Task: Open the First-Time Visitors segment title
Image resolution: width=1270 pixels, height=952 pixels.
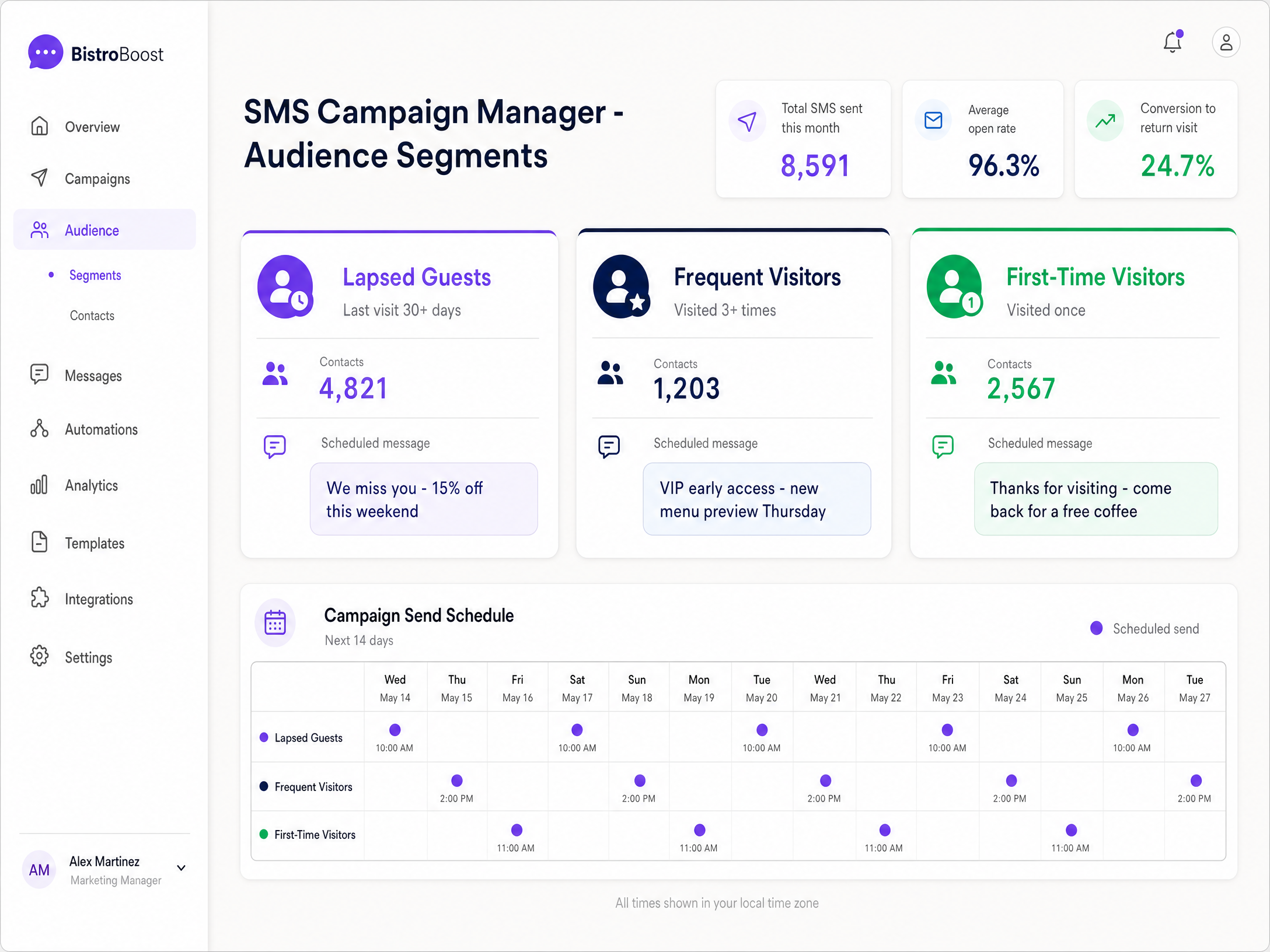Action: point(1095,277)
